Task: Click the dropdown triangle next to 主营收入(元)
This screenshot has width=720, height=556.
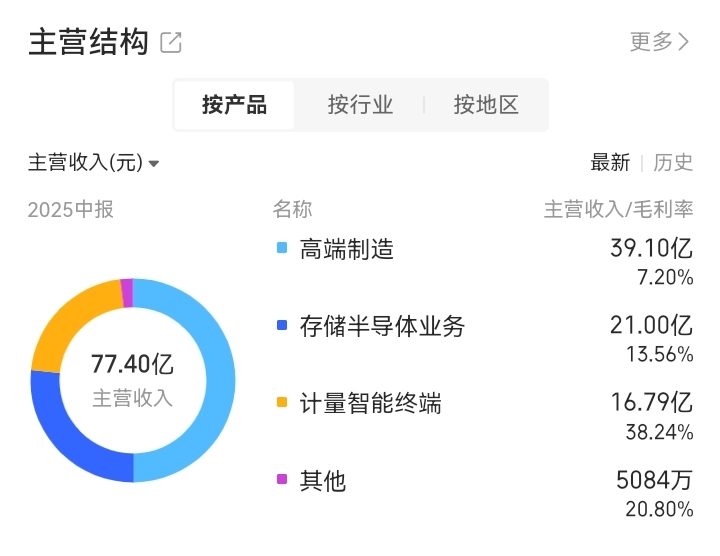Action: 154,163
